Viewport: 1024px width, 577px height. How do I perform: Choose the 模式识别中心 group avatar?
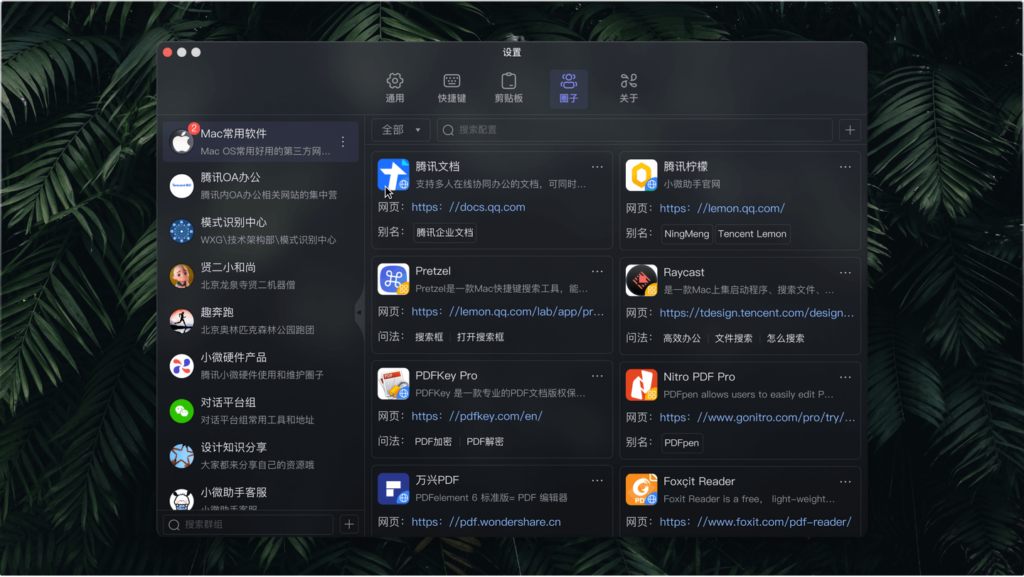click(x=182, y=231)
